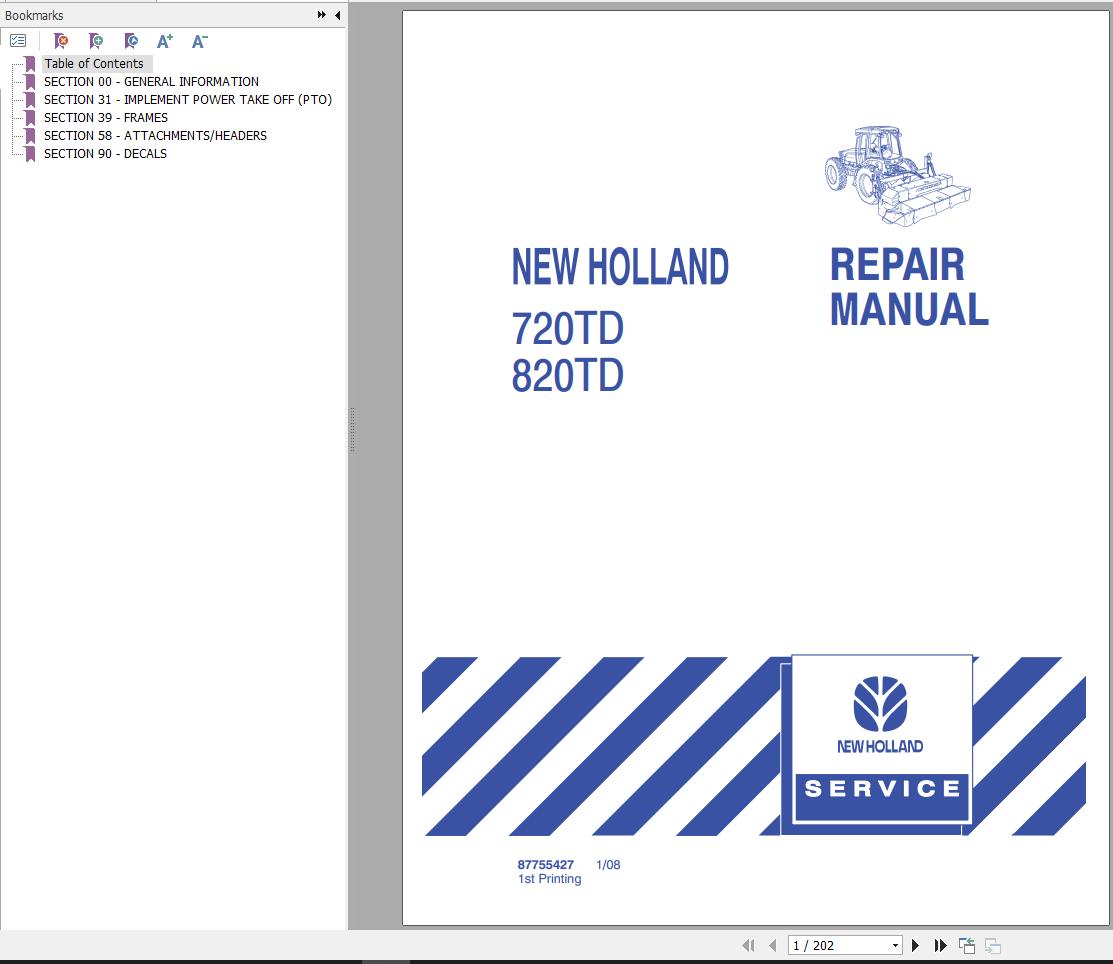This screenshot has width=1113, height=964.
Task: Click the 720TD model text
Action: 567,329
